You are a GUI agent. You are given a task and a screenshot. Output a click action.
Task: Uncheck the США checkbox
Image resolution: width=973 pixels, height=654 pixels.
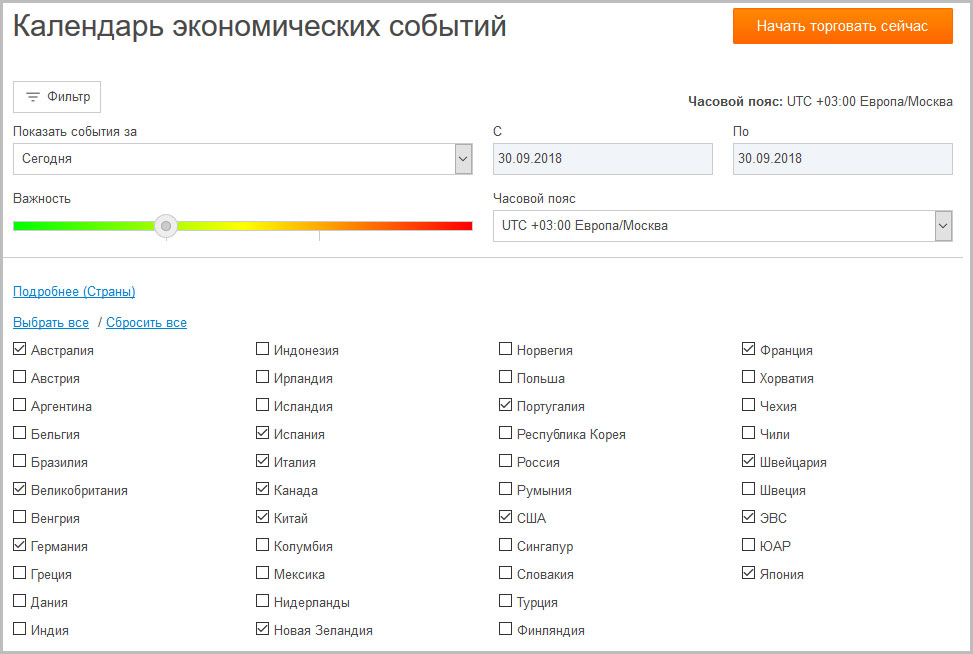[506, 518]
